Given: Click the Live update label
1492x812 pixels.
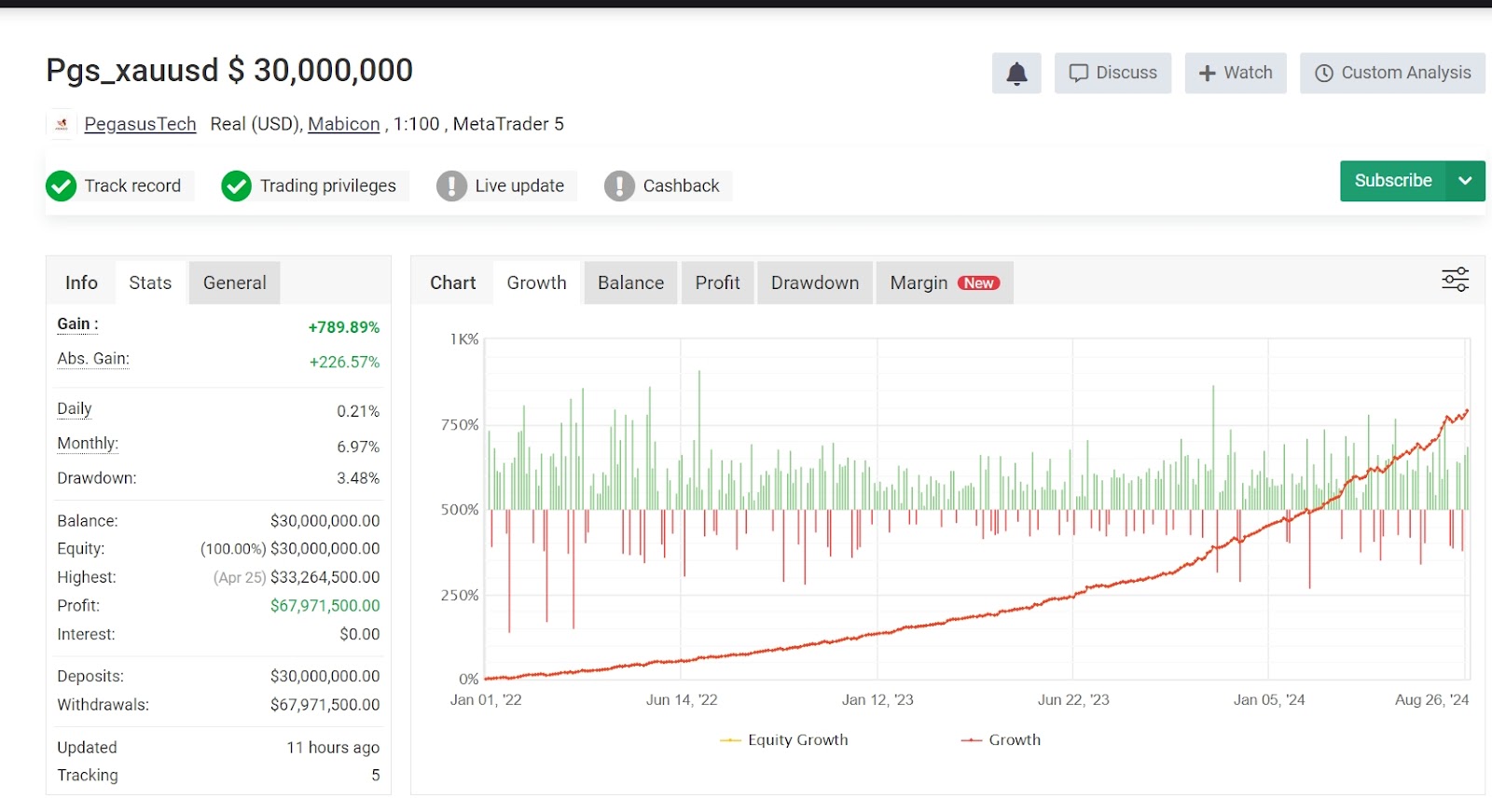Looking at the screenshot, I should [519, 186].
